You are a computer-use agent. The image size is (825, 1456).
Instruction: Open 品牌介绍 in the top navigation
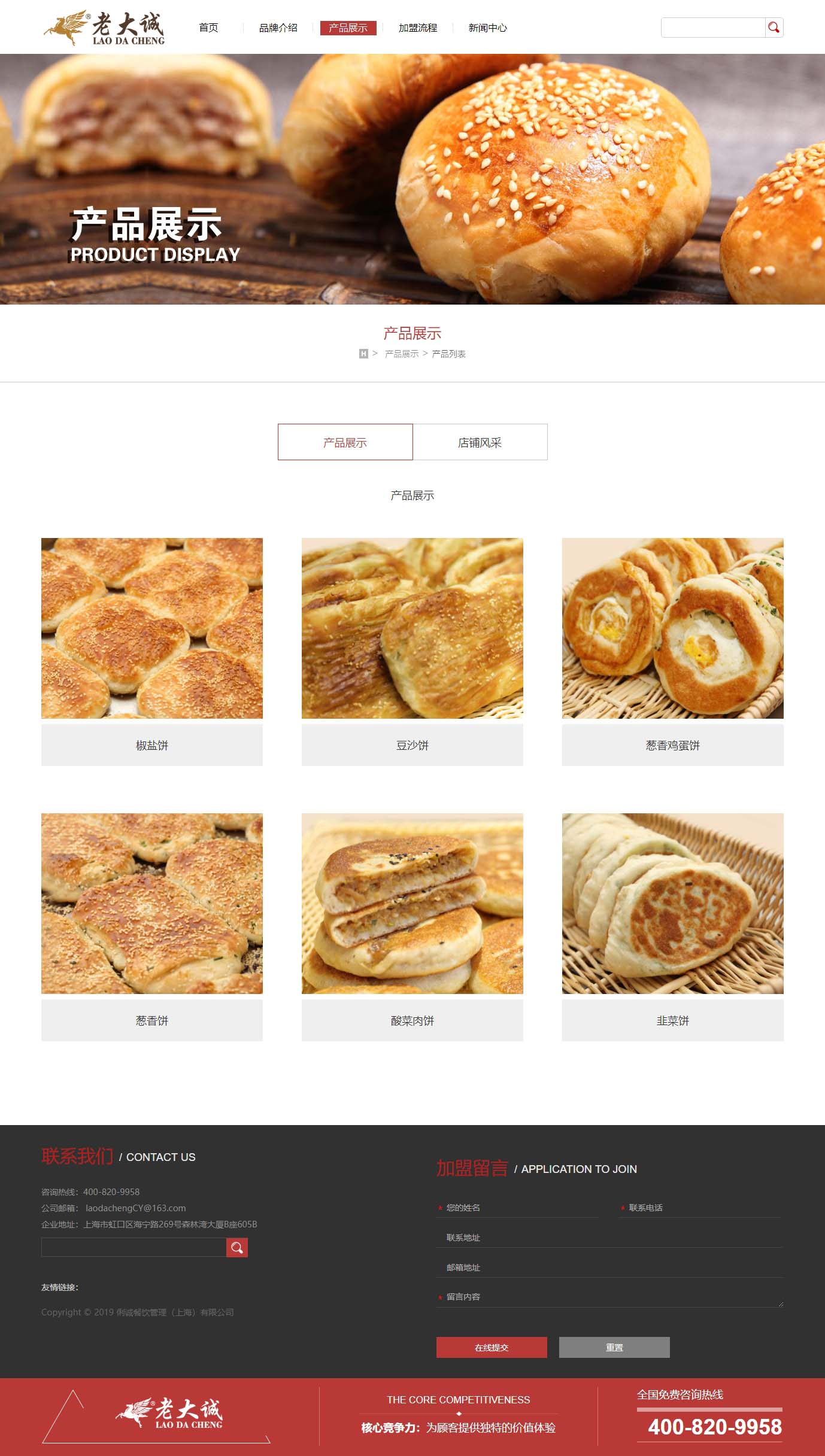tap(278, 28)
